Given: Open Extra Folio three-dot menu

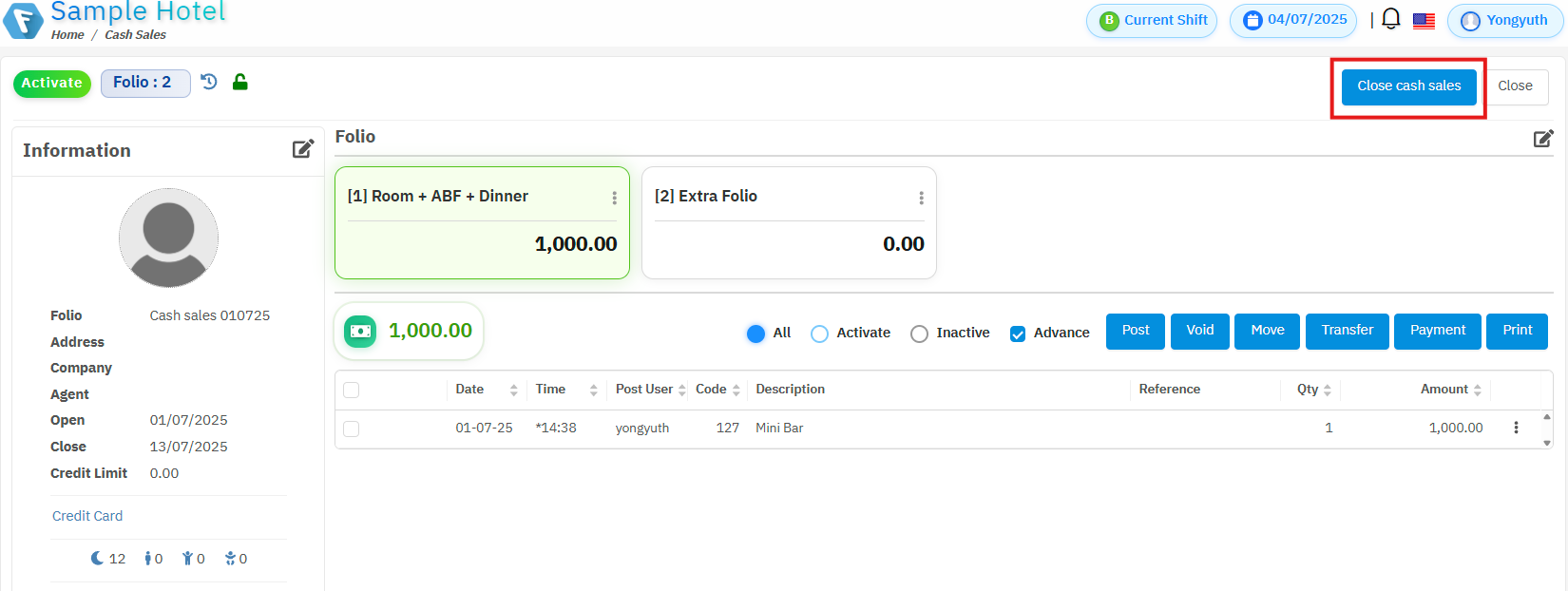Looking at the screenshot, I should pyautogui.click(x=921, y=198).
